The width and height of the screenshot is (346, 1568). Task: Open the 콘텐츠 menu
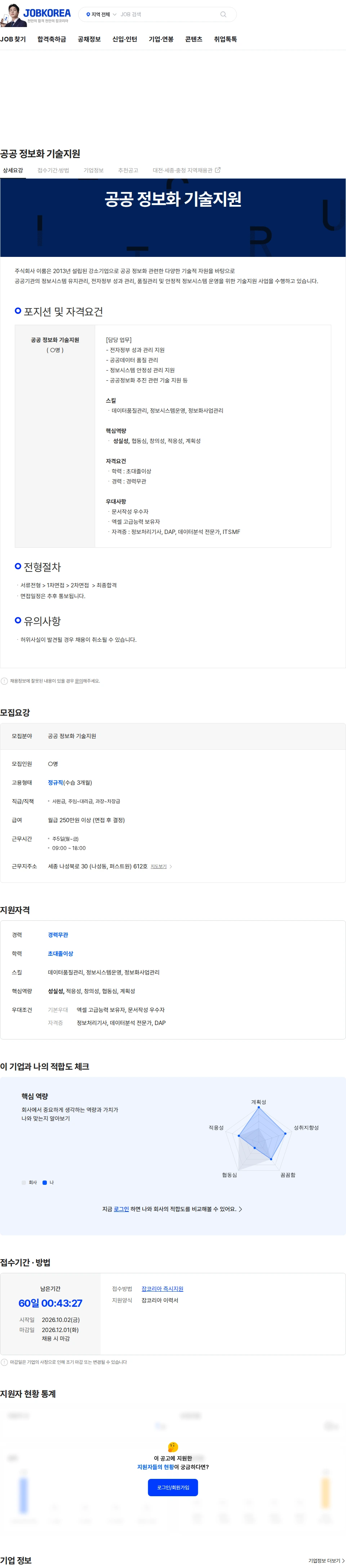[x=194, y=39]
